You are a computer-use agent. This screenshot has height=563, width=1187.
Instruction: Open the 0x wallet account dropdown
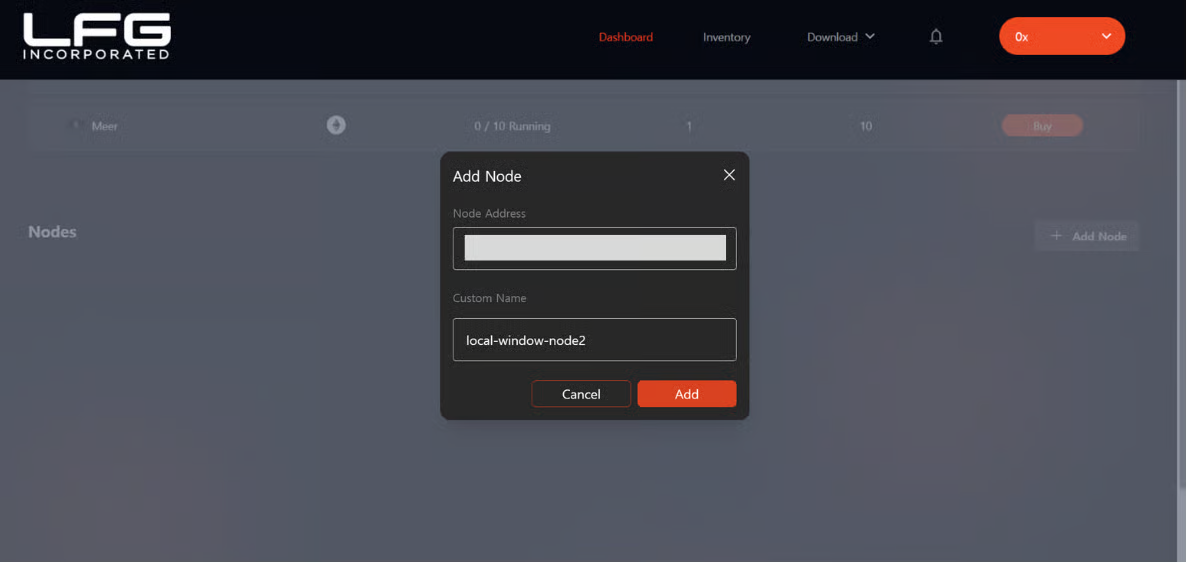coord(1061,37)
